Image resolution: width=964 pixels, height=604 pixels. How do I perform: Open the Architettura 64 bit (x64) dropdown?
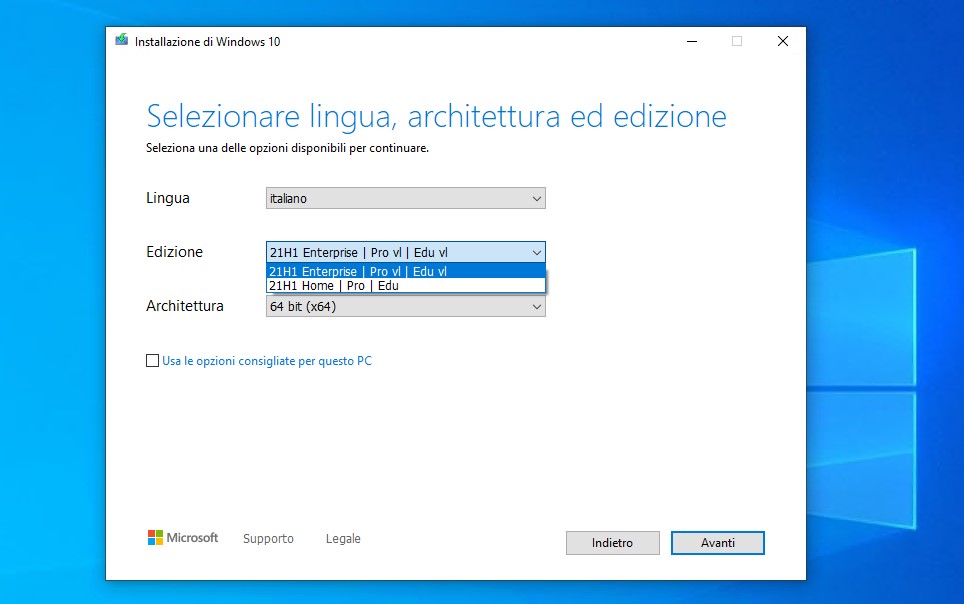pos(406,306)
